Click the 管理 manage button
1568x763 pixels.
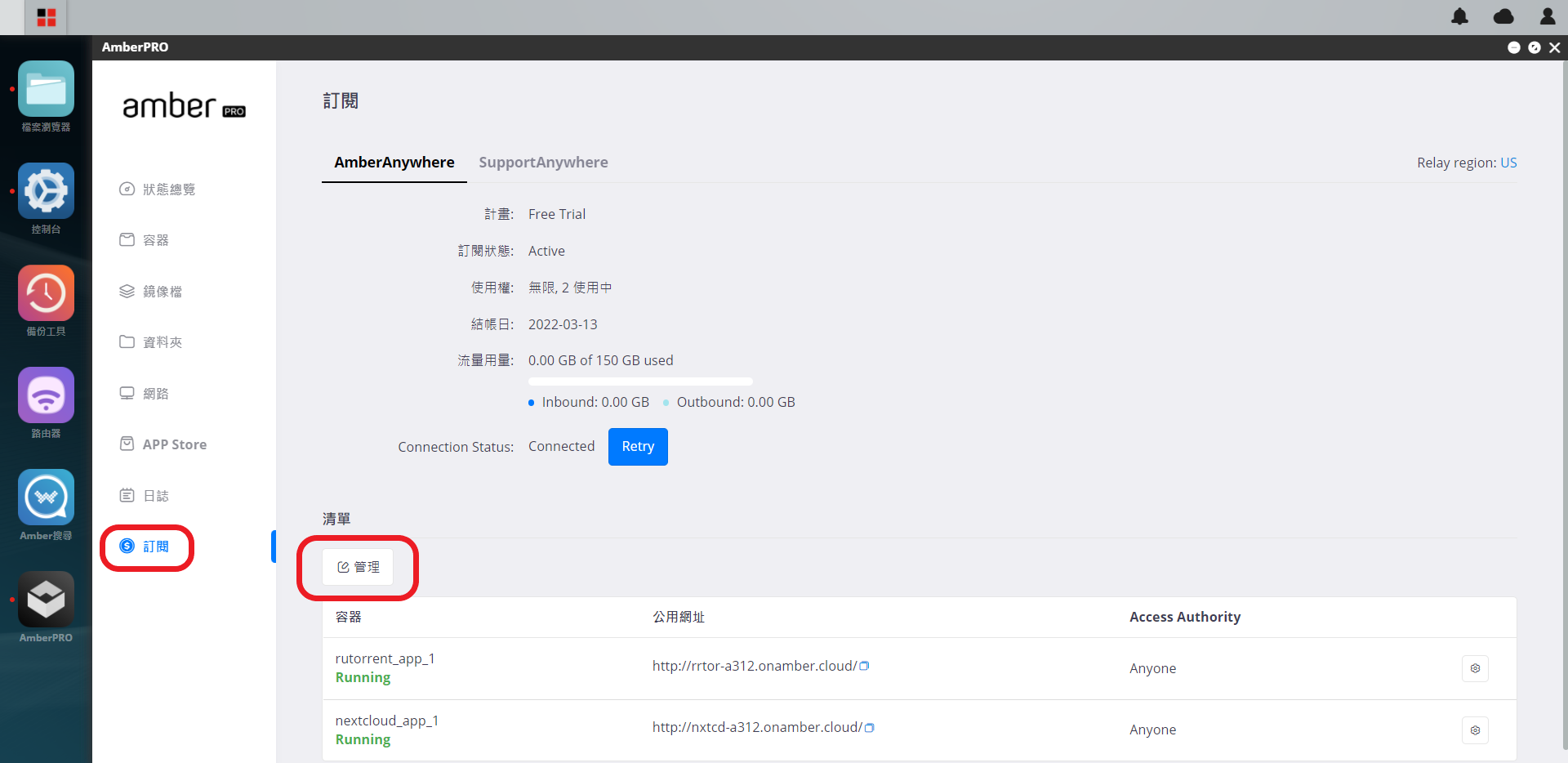(x=358, y=567)
